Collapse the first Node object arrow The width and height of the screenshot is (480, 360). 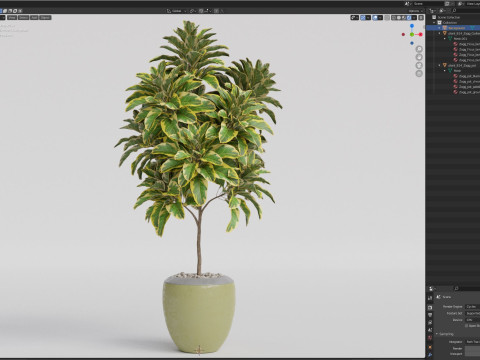tap(445, 39)
